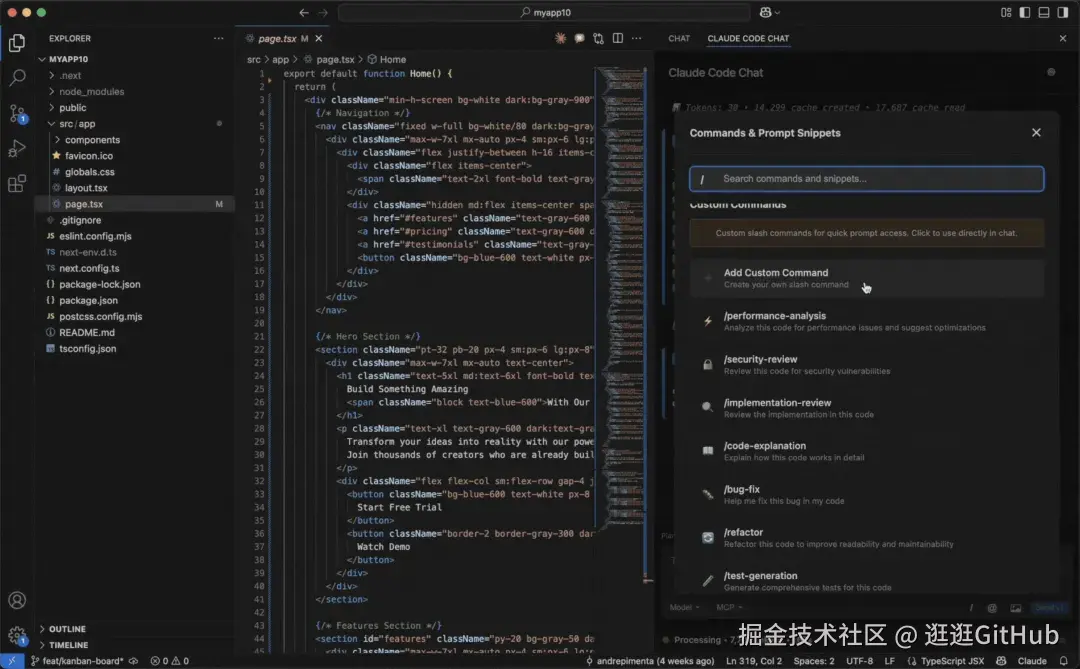Screen dimensions: 1080x669
Task: Open the MCP dropdown in chat input
Action: (x=729, y=607)
